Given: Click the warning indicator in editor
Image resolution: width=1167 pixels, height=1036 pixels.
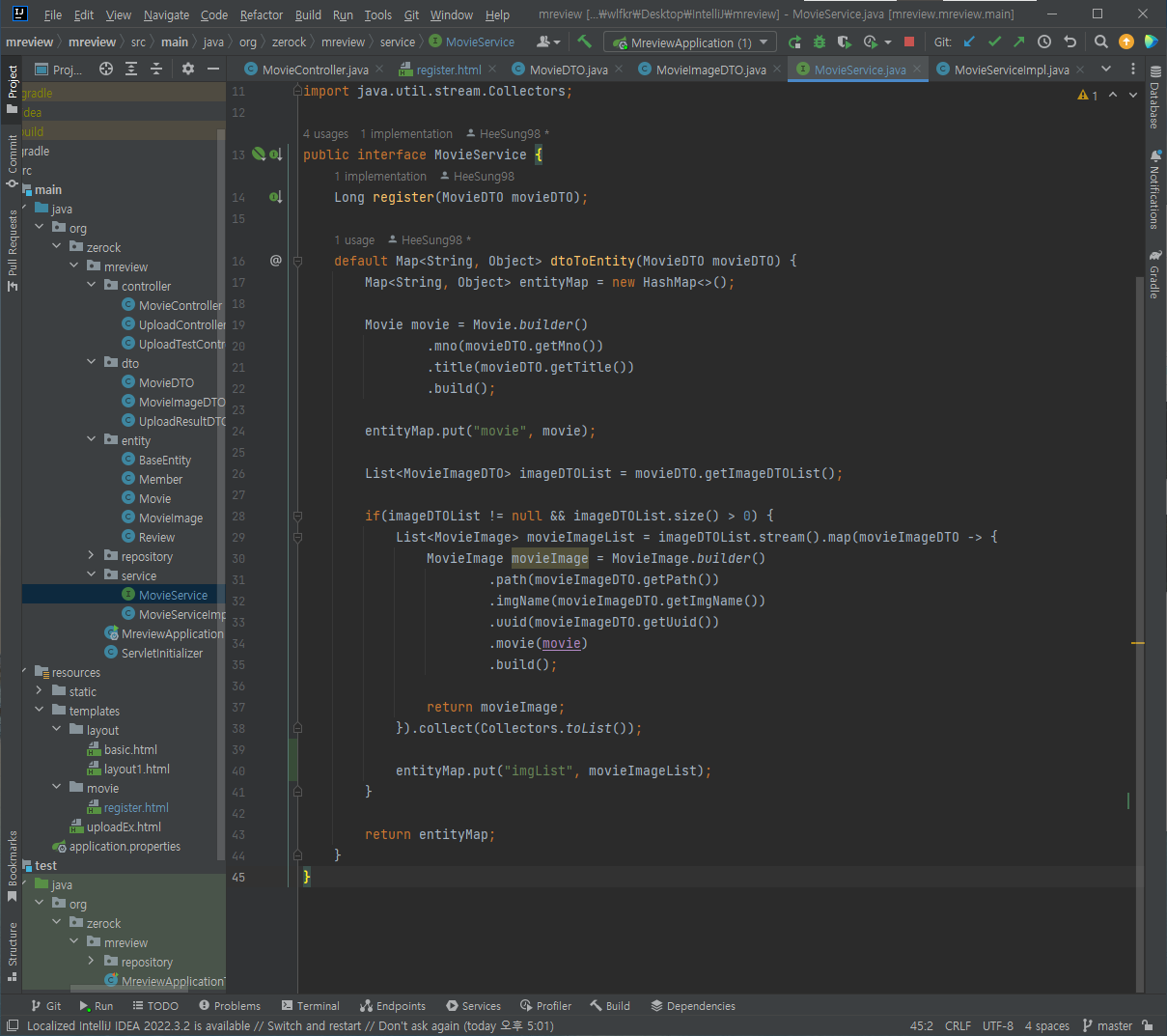Looking at the screenshot, I should point(1088,95).
